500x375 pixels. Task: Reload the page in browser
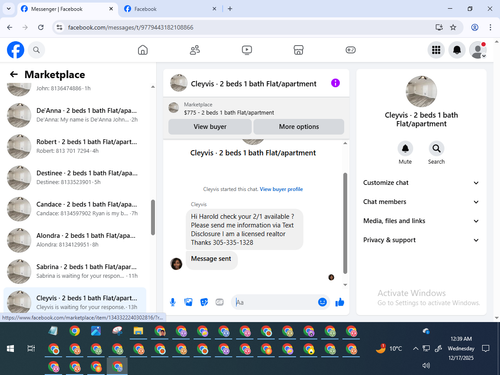click(x=41, y=27)
